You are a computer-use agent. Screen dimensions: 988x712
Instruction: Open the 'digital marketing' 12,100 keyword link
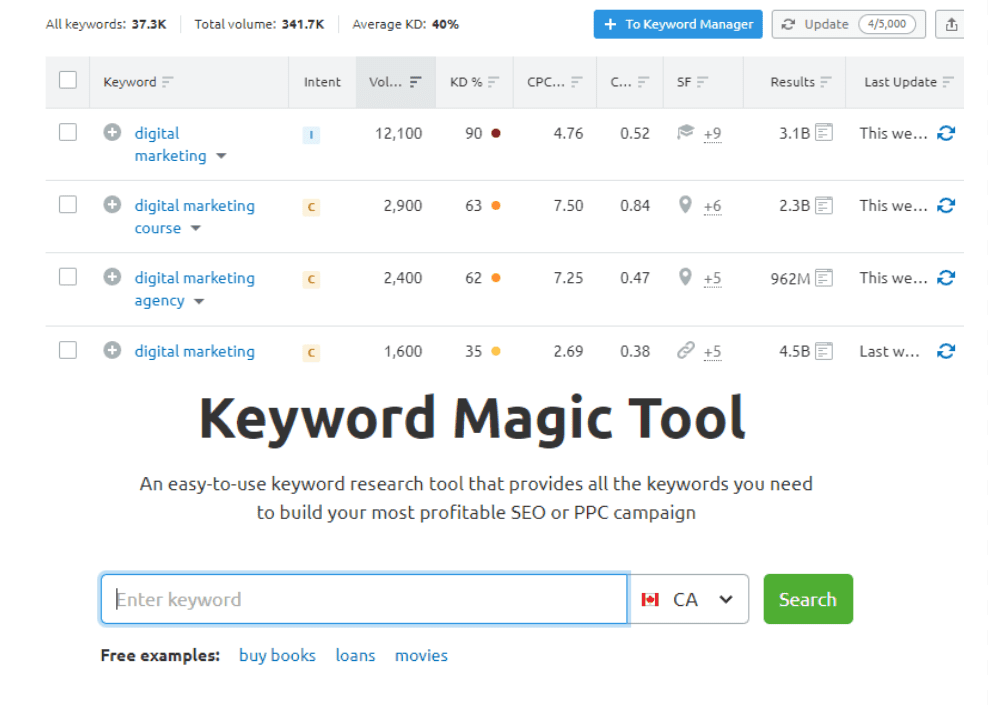click(x=170, y=144)
